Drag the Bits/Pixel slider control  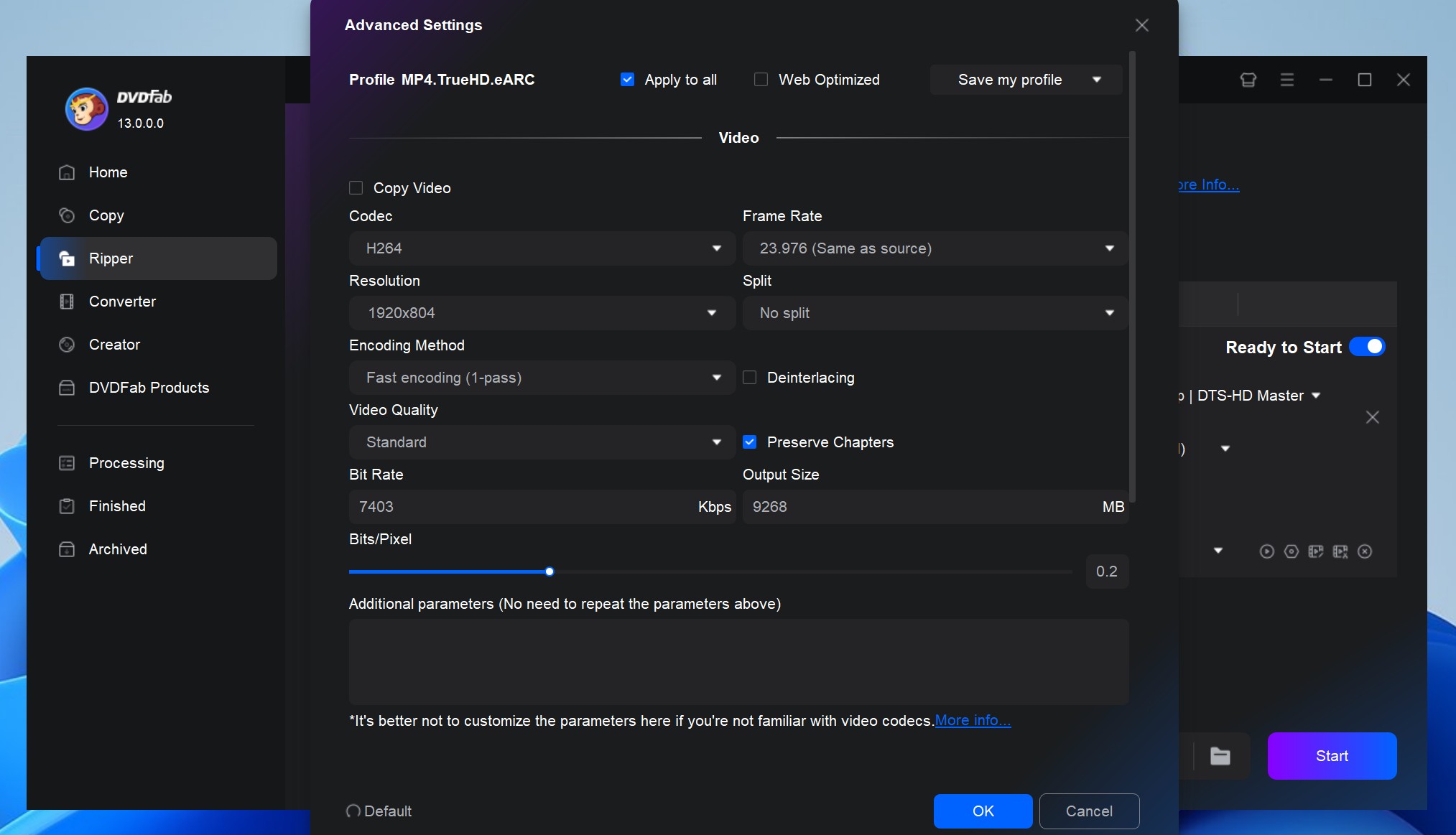point(550,571)
